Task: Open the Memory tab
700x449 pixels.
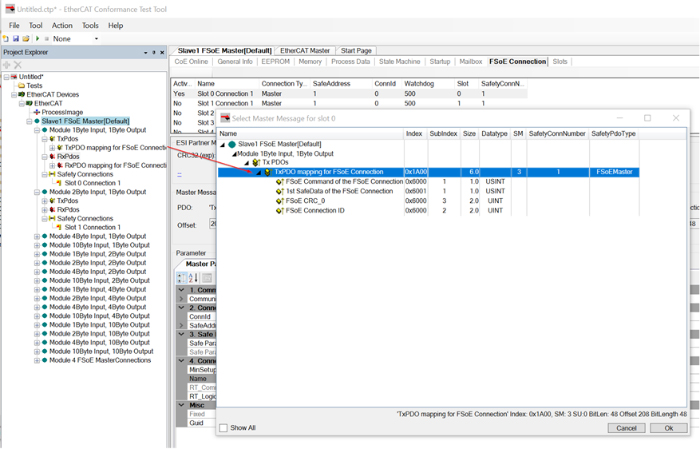Action: coord(310,62)
